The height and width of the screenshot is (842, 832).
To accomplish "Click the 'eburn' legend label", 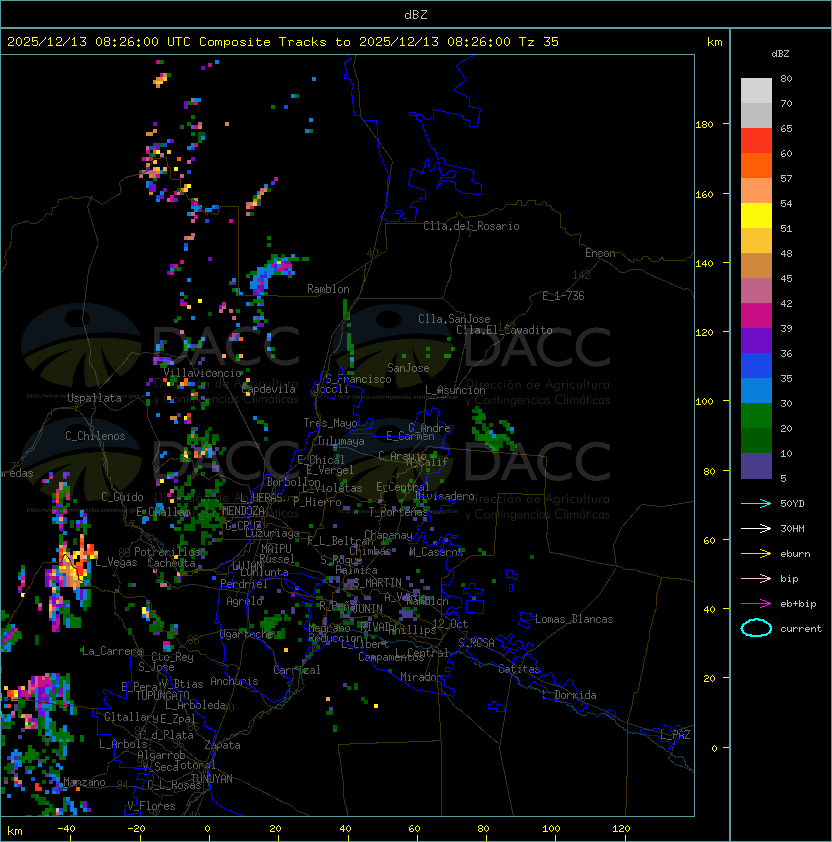I will point(795,554).
